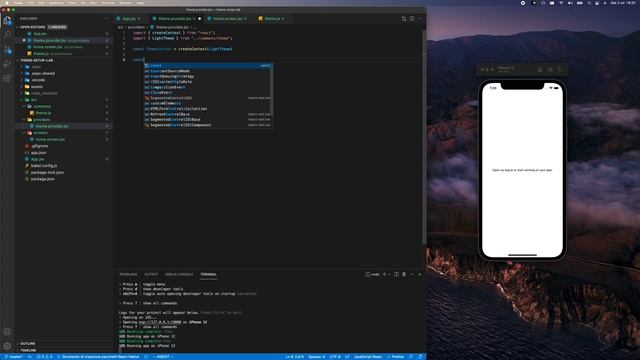Open the Debug Console tab
The width and height of the screenshot is (640, 360).
click(179, 274)
